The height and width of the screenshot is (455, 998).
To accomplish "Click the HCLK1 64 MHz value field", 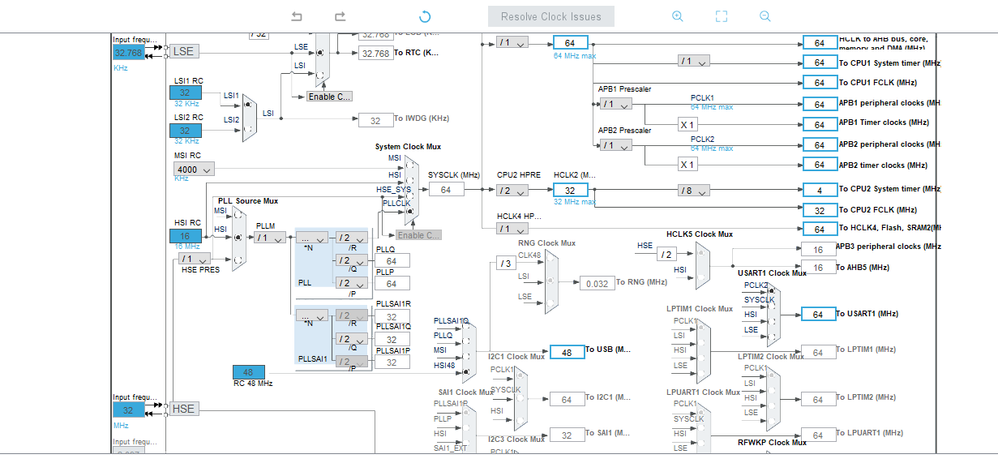I will pyautogui.click(x=571, y=43).
